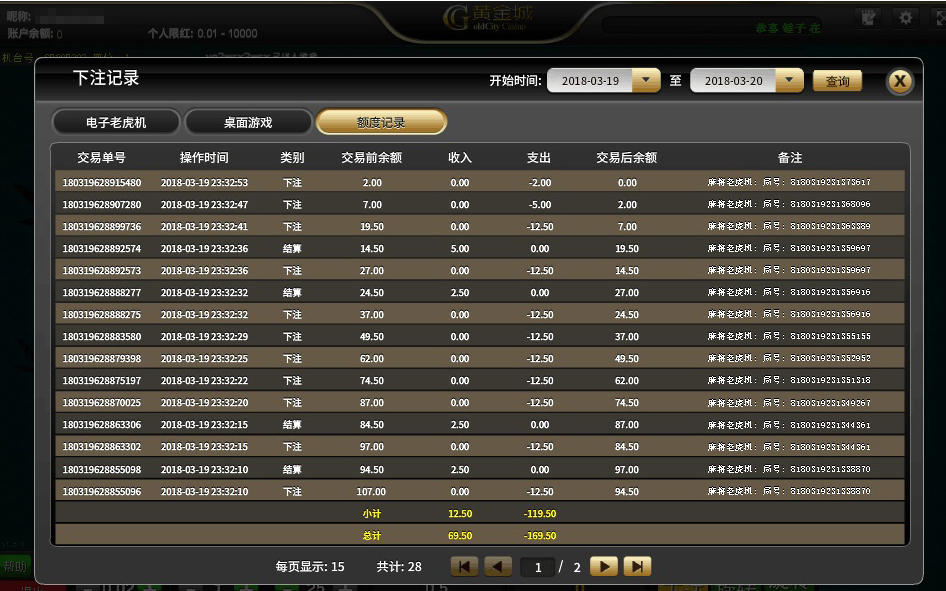Click the timestamp 2018-03-19 23:32:20

coord(204,403)
